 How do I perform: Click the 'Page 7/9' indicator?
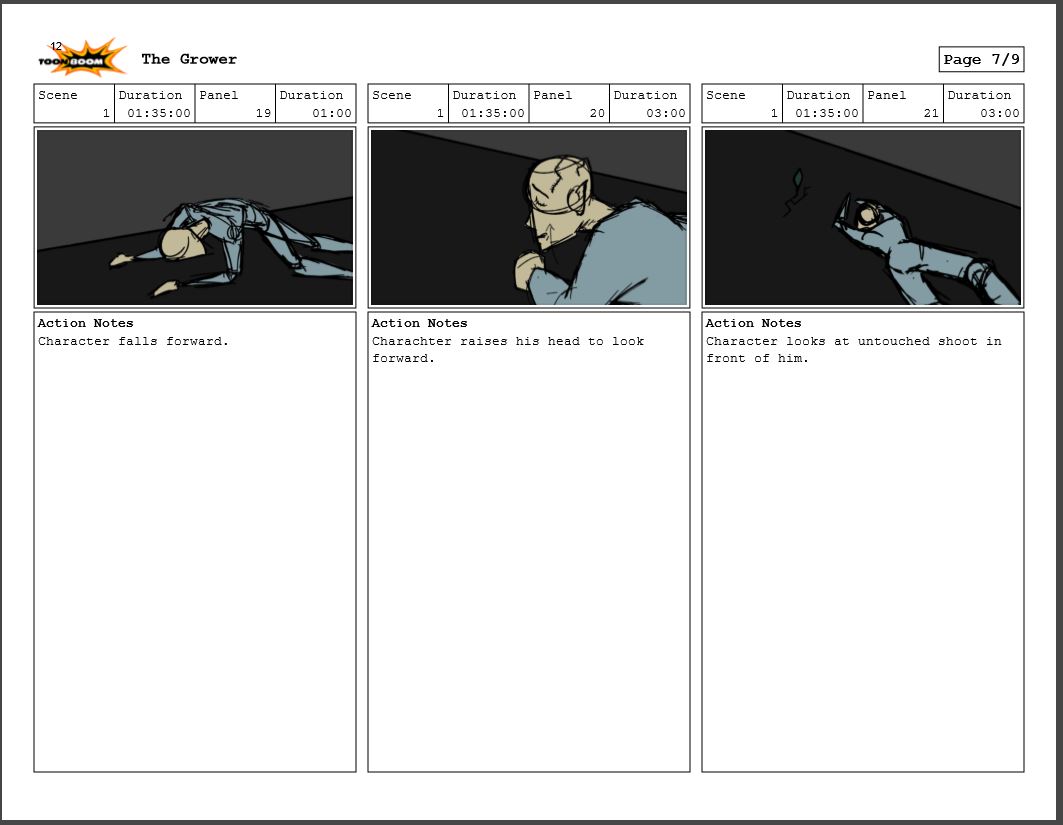[x=981, y=60]
